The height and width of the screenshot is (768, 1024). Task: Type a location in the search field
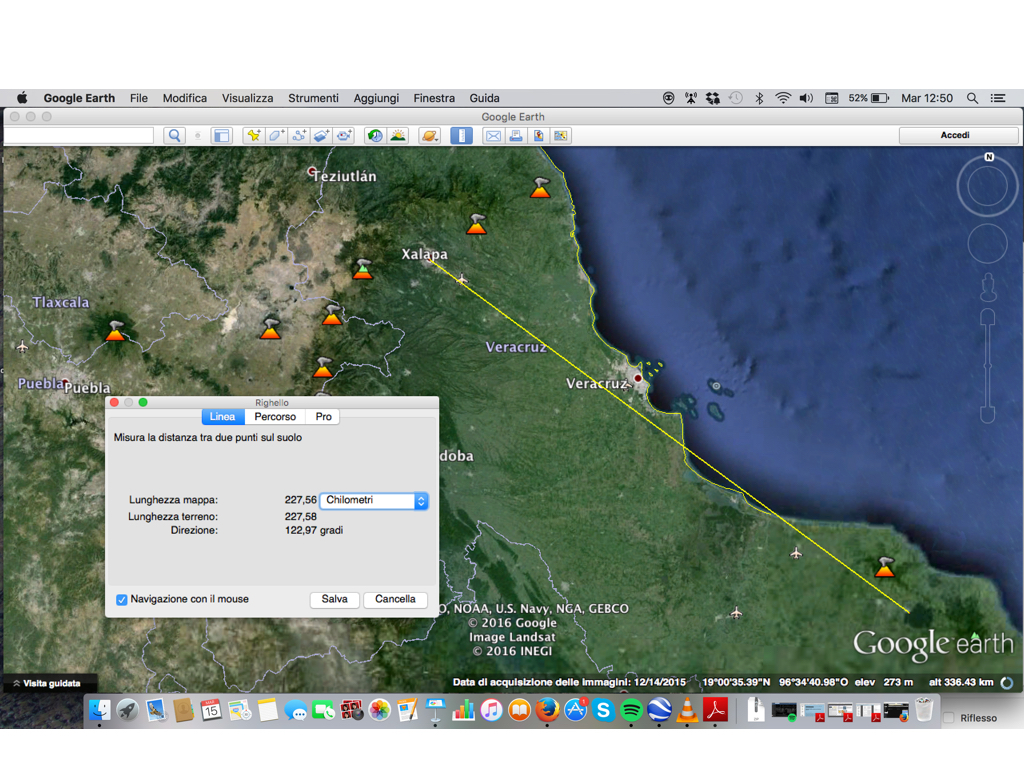(x=78, y=135)
